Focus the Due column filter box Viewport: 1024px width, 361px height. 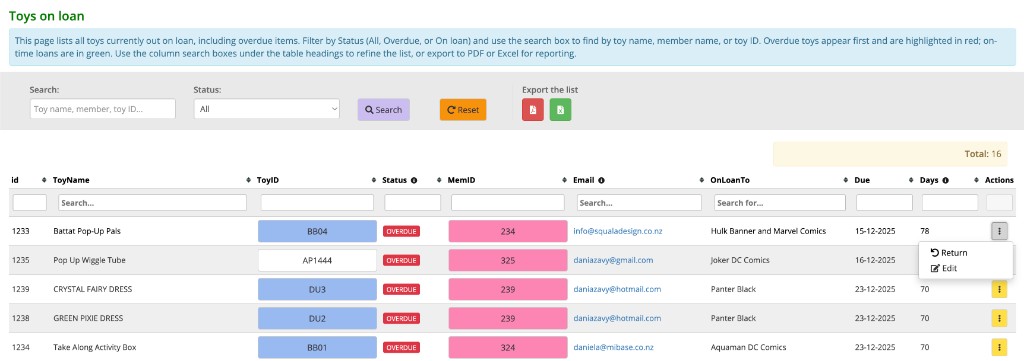tap(884, 203)
